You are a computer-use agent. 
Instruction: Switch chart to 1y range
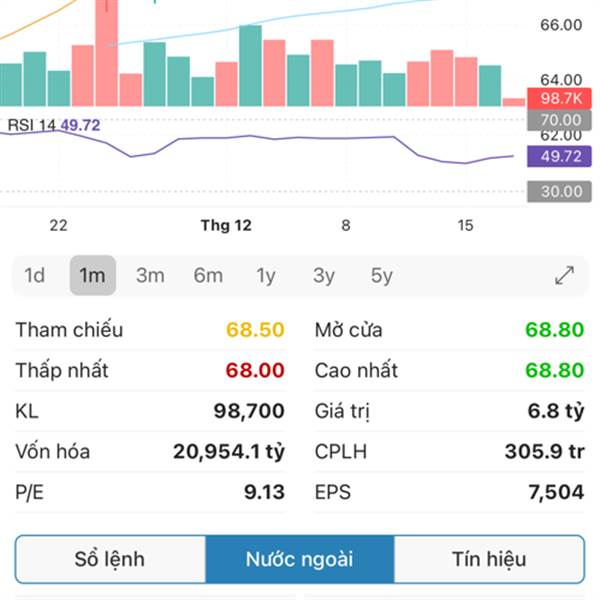point(266,275)
